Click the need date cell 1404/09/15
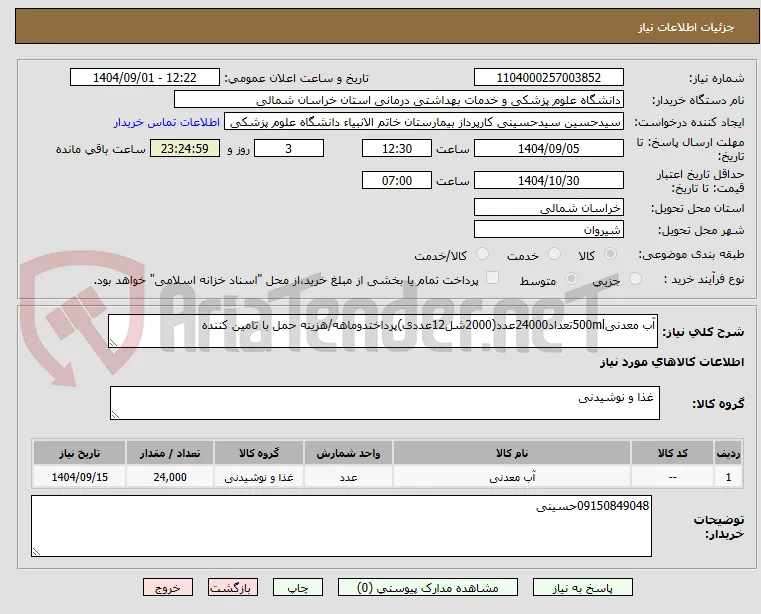The height and width of the screenshot is (614, 761). click(x=80, y=477)
